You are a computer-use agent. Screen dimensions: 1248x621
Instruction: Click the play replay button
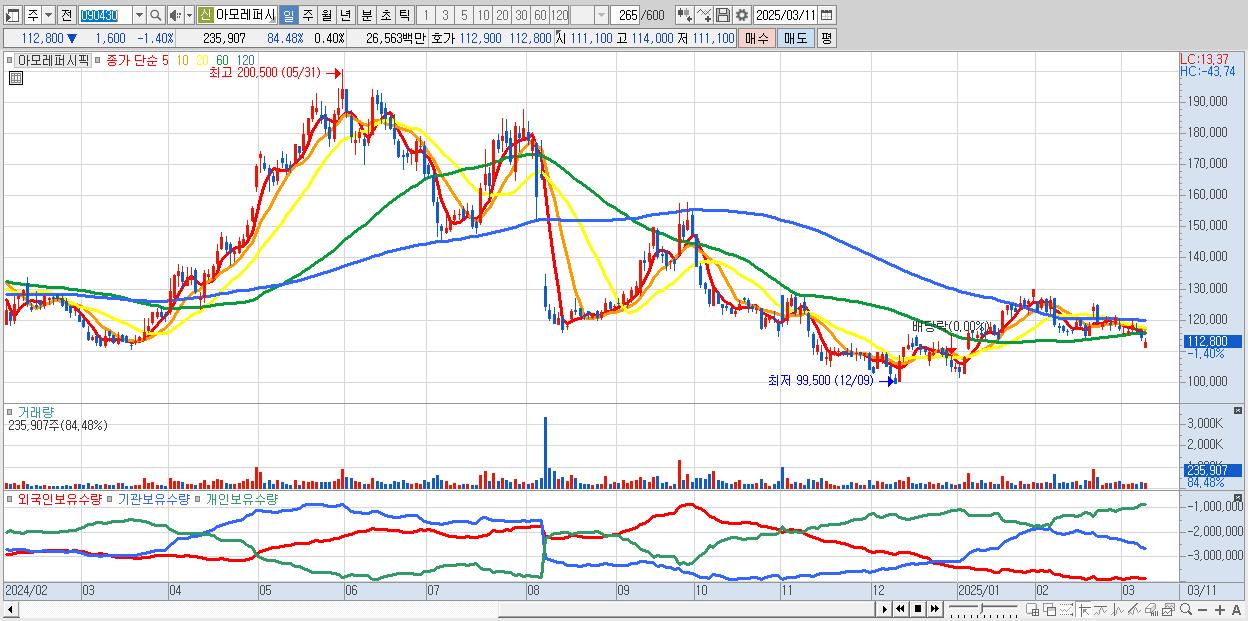click(885, 609)
